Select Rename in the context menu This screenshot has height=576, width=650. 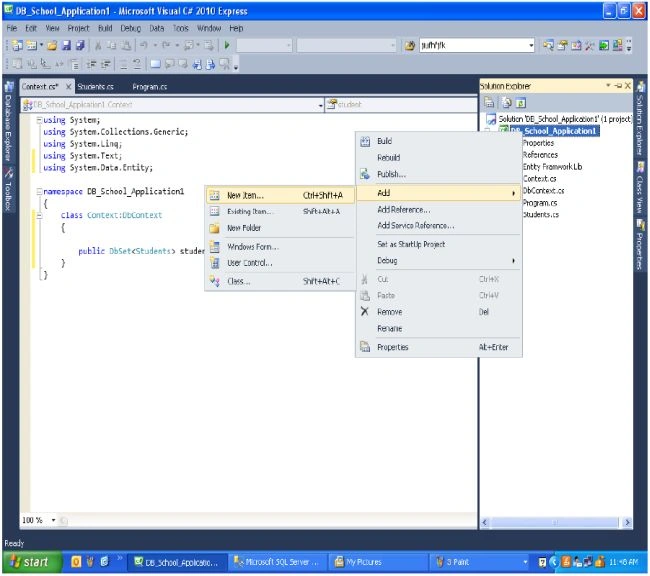coord(439,328)
